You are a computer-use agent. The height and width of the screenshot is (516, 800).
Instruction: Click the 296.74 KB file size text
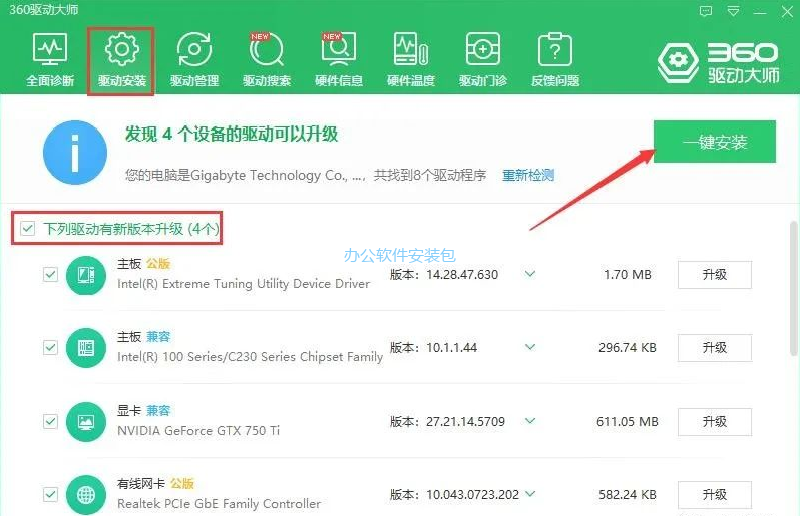[x=627, y=348]
